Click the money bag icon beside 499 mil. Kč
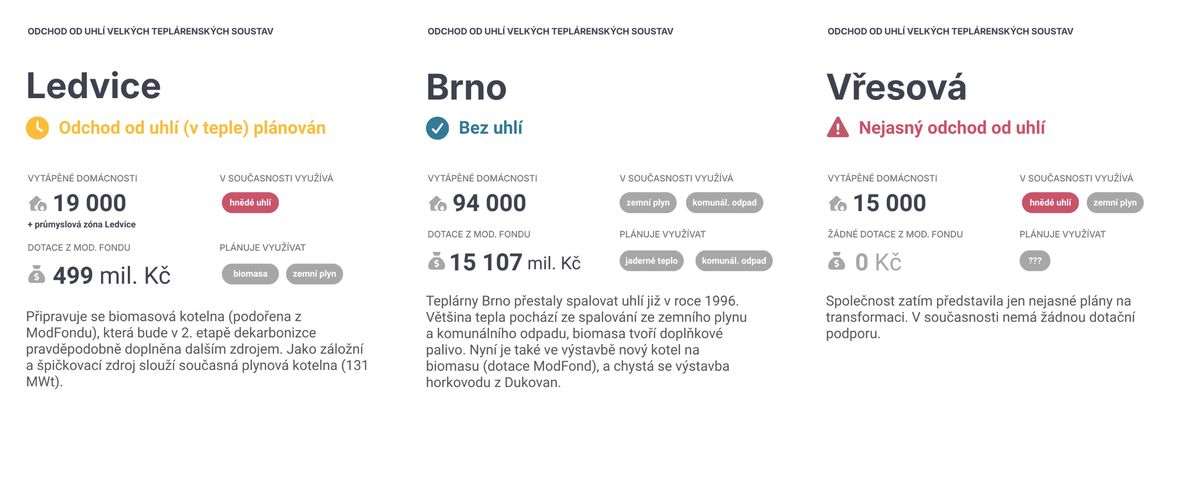 point(37,274)
